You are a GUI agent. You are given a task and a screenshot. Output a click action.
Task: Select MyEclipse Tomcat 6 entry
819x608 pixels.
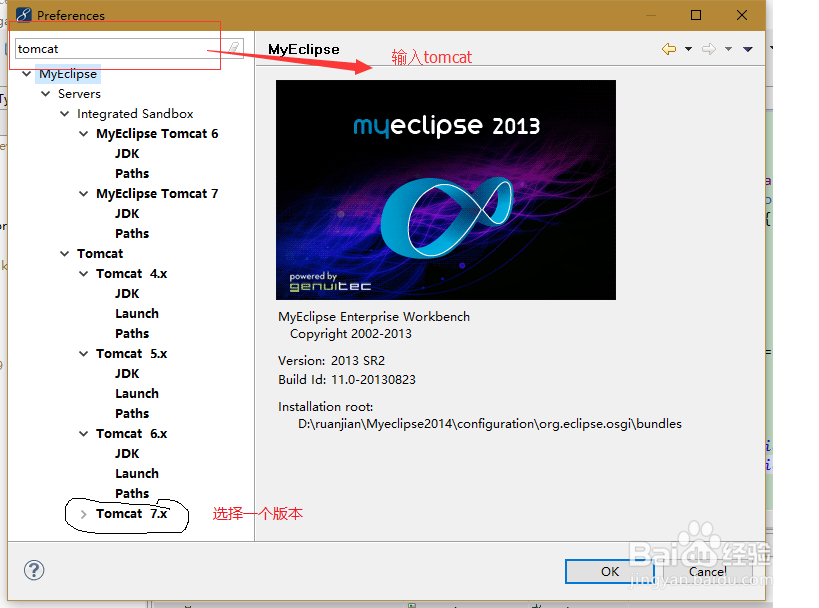[157, 134]
